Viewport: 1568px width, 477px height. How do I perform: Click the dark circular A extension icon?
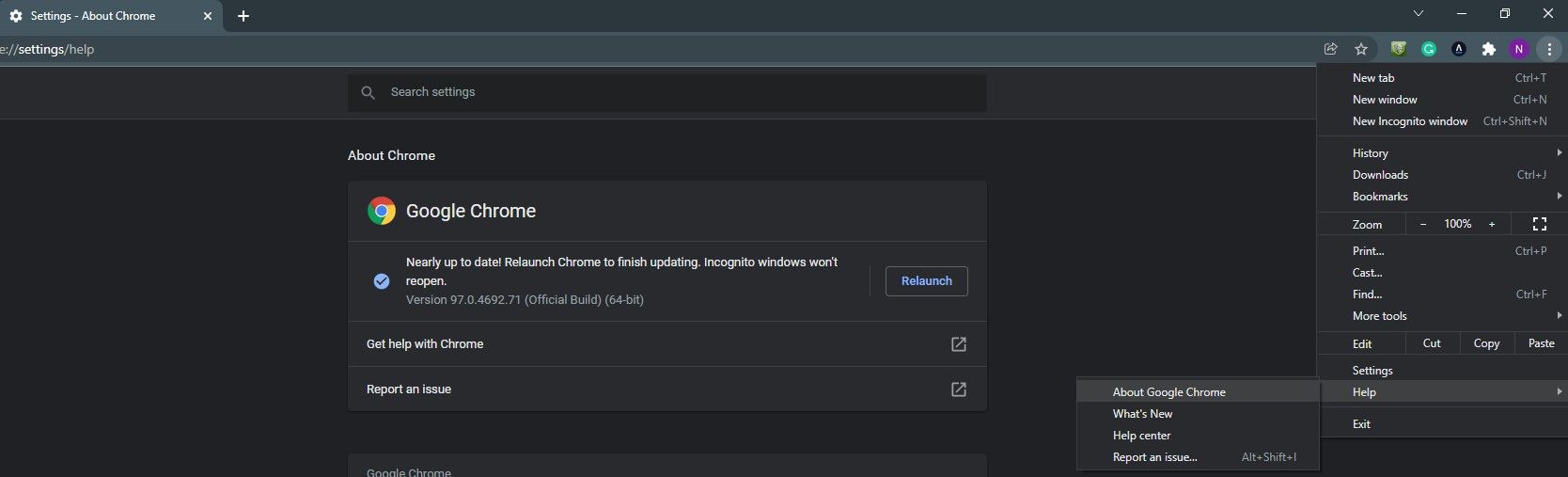point(1459,49)
